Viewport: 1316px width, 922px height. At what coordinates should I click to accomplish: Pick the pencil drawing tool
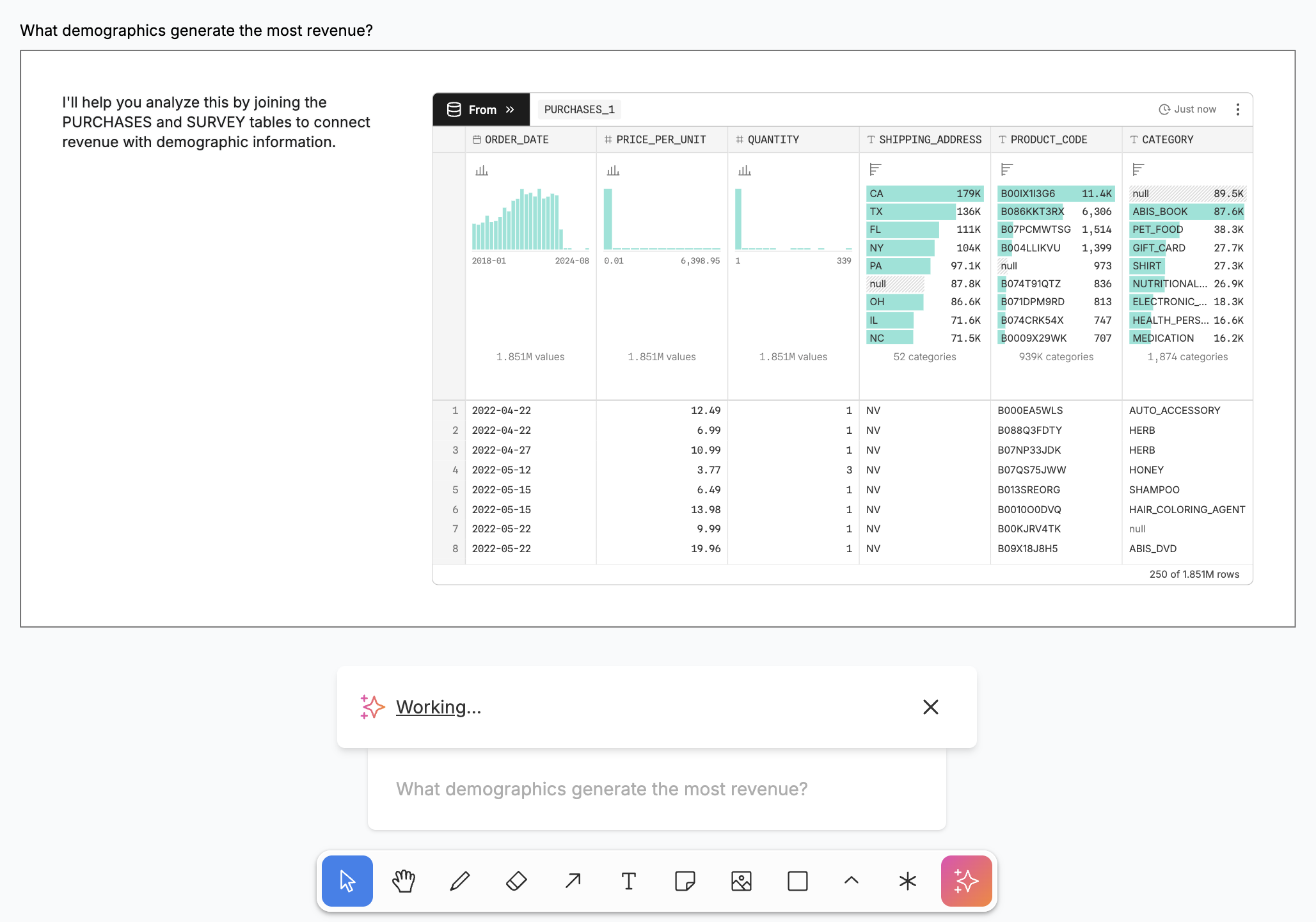tap(459, 880)
